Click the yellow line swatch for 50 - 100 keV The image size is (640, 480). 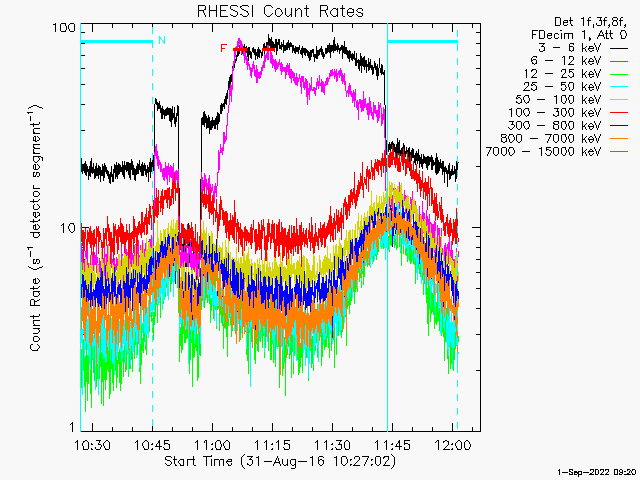click(x=619, y=100)
